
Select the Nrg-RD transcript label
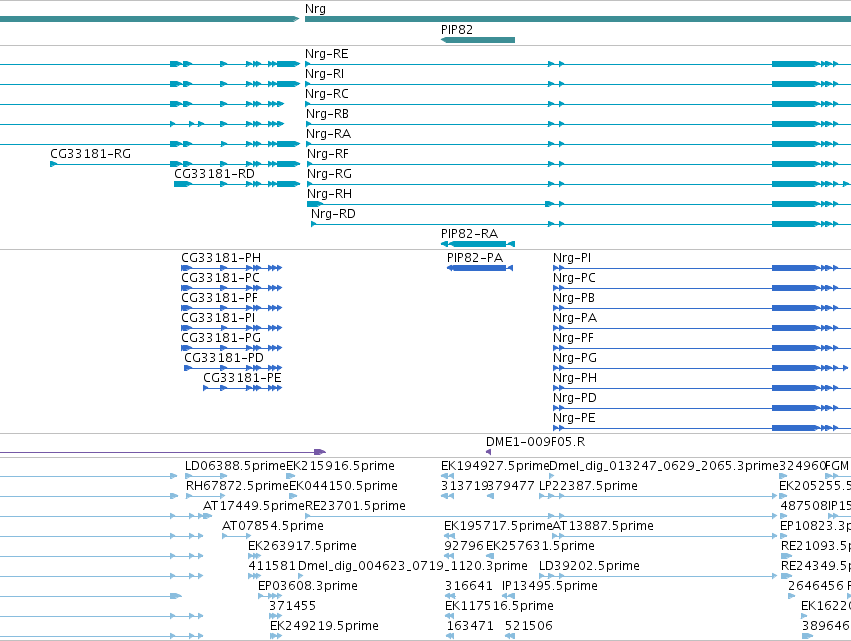(x=333, y=214)
